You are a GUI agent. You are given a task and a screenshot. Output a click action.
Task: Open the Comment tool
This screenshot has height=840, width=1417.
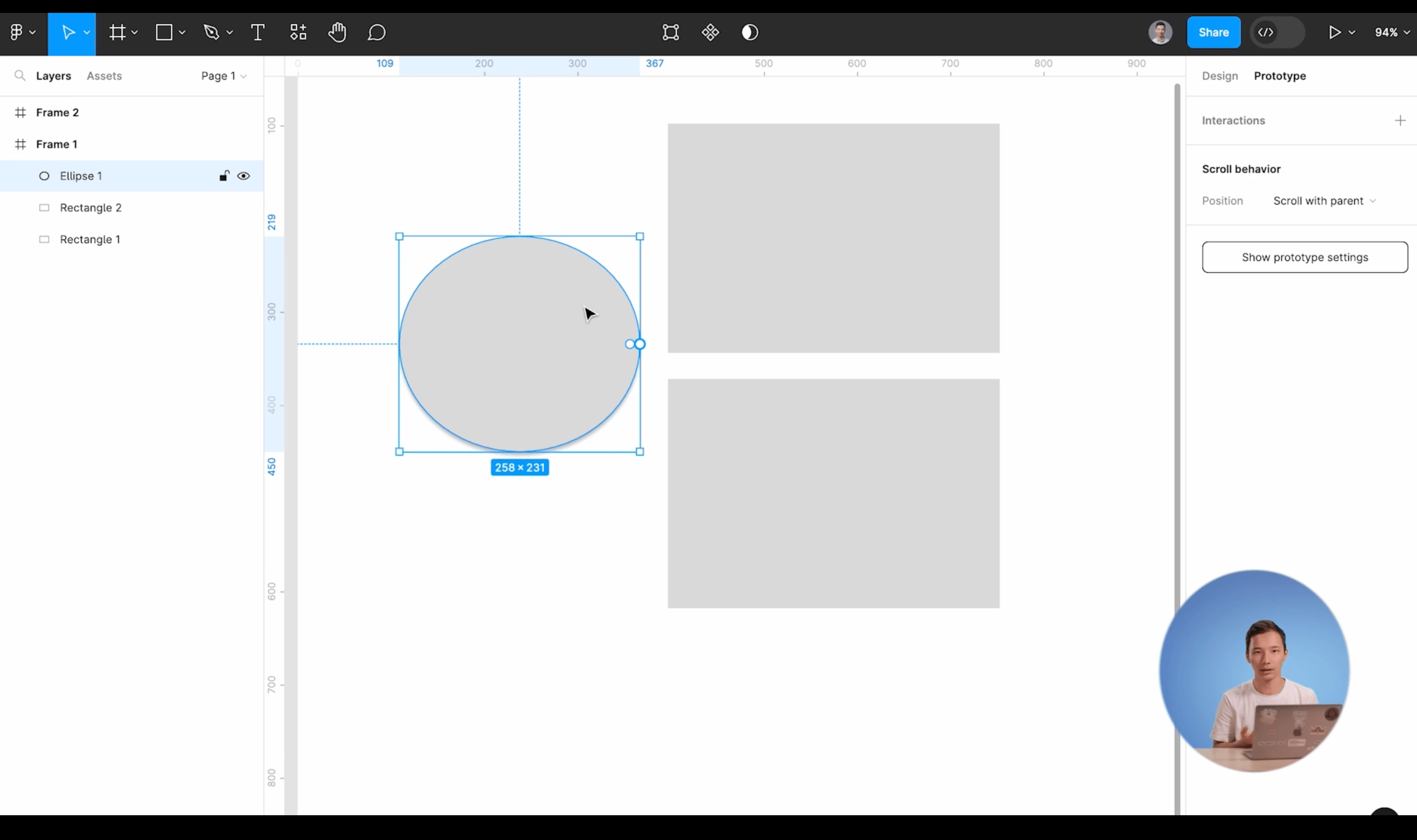click(x=376, y=32)
